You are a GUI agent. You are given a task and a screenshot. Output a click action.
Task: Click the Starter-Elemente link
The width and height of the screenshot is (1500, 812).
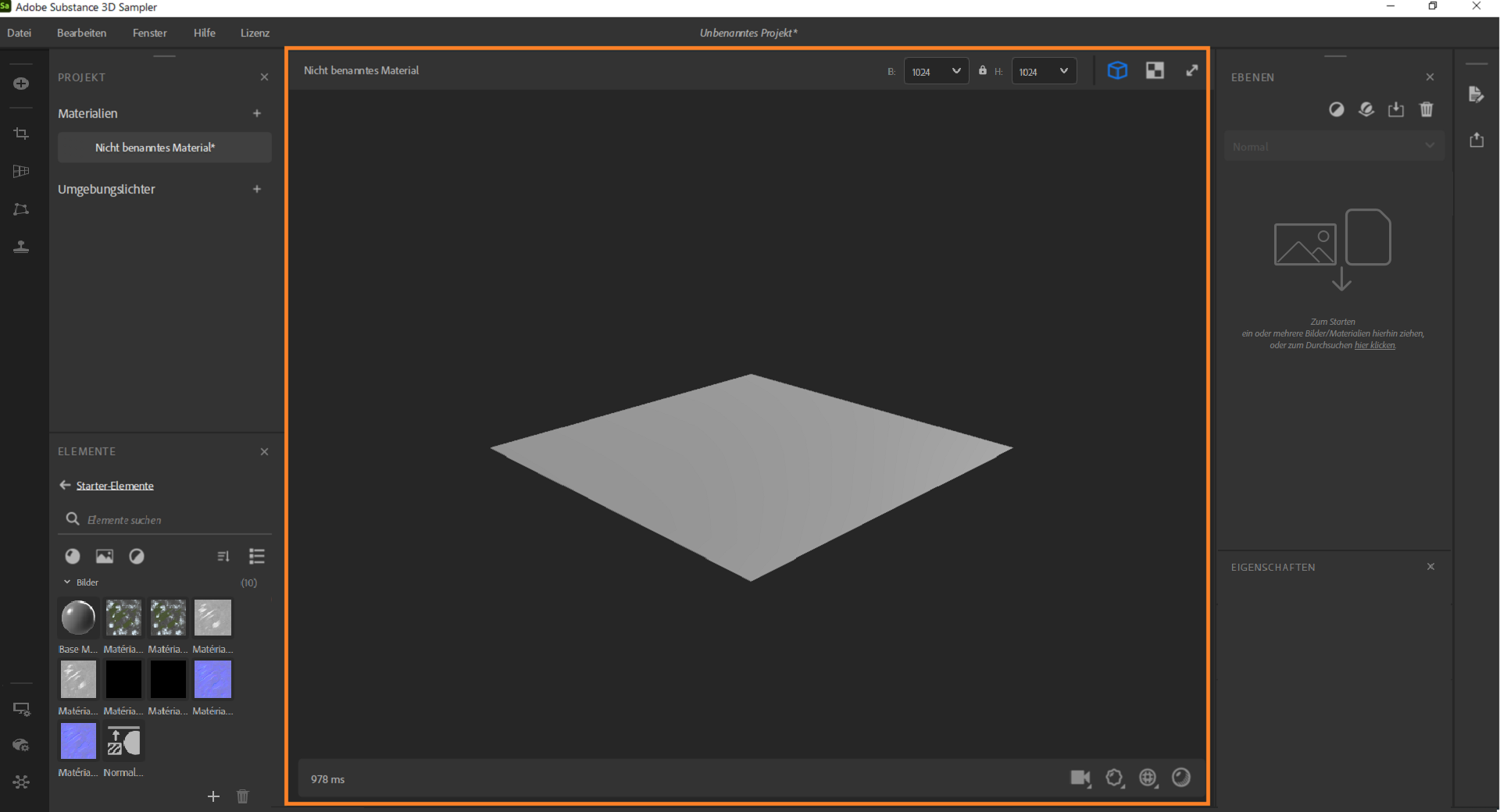click(x=115, y=486)
